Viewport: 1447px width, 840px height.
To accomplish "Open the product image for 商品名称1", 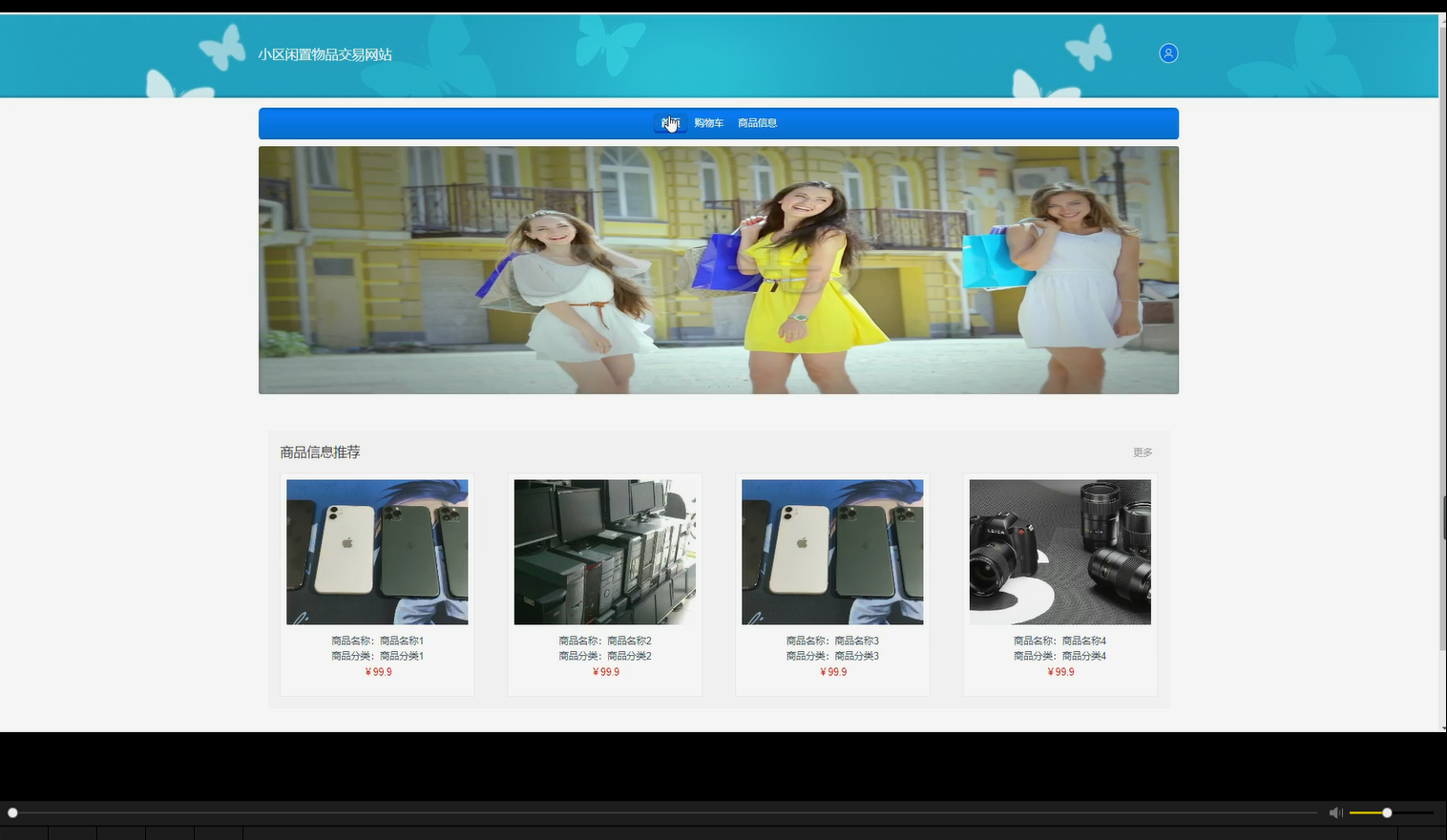I will pyautogui.click(x=377, y=552).
